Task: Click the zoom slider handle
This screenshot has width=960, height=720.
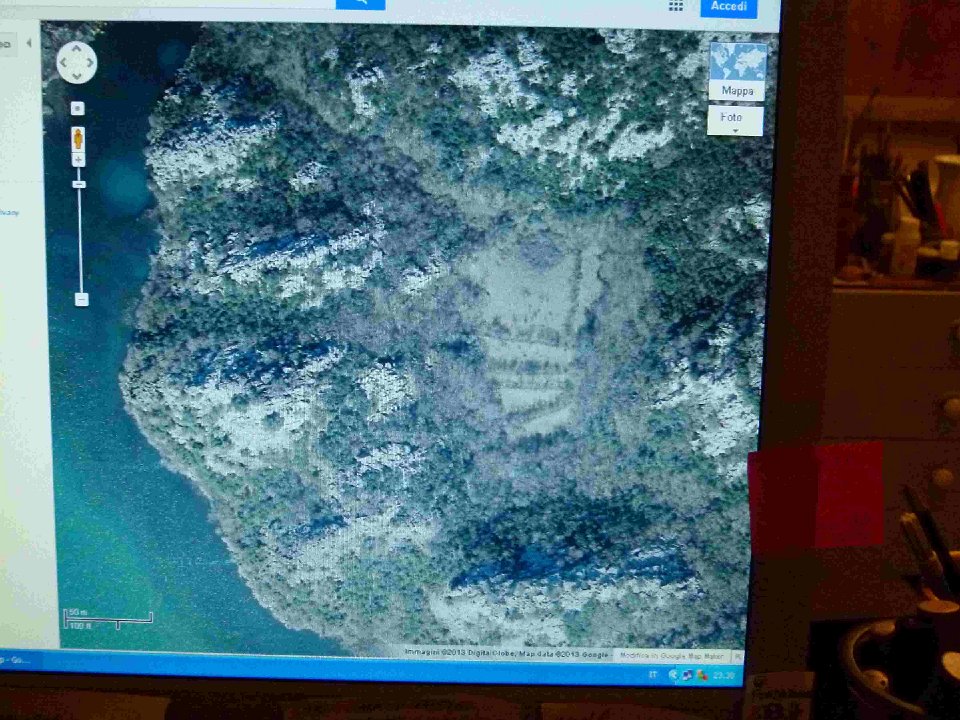Action: coord(78,184)
